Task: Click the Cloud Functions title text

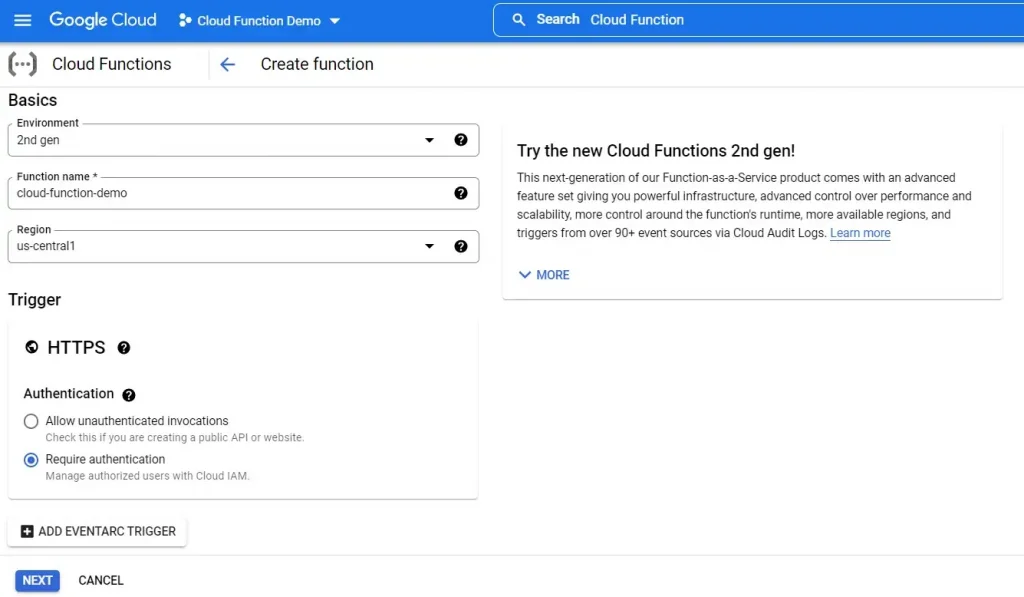Action: click(112, 64)
